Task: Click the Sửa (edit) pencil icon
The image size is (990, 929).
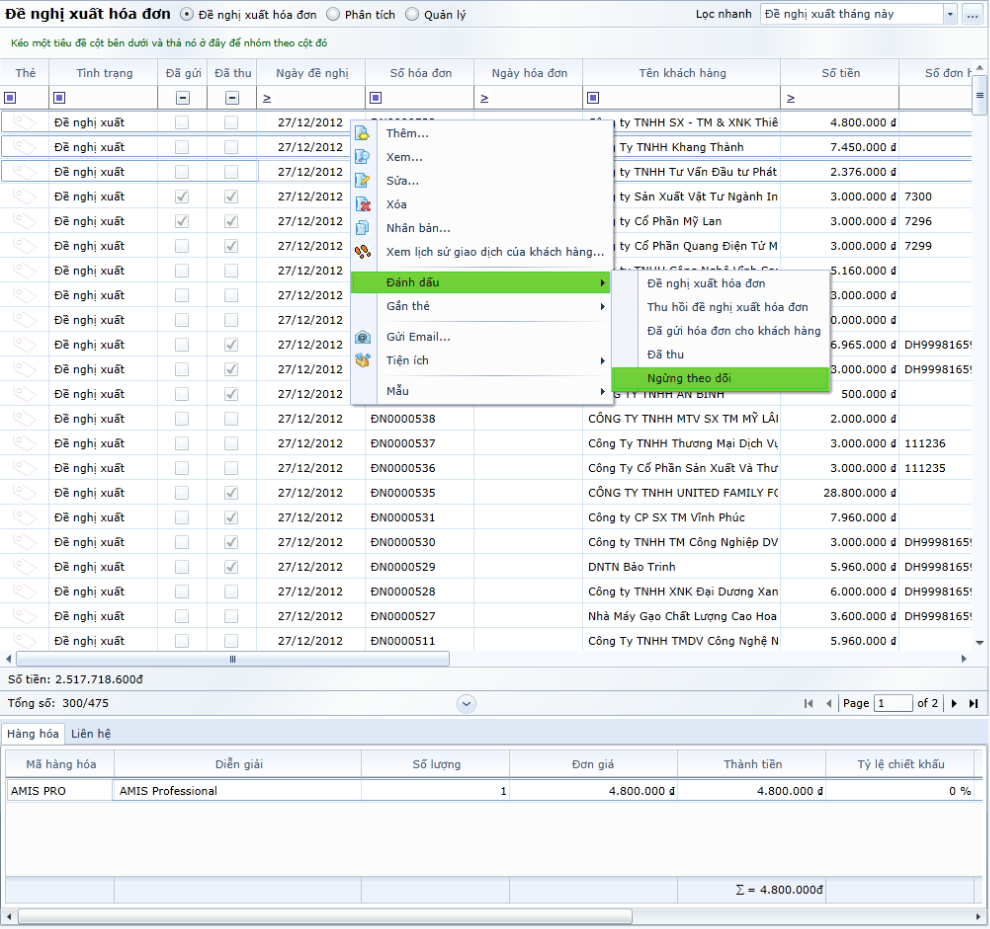Action: click(363, 181)
